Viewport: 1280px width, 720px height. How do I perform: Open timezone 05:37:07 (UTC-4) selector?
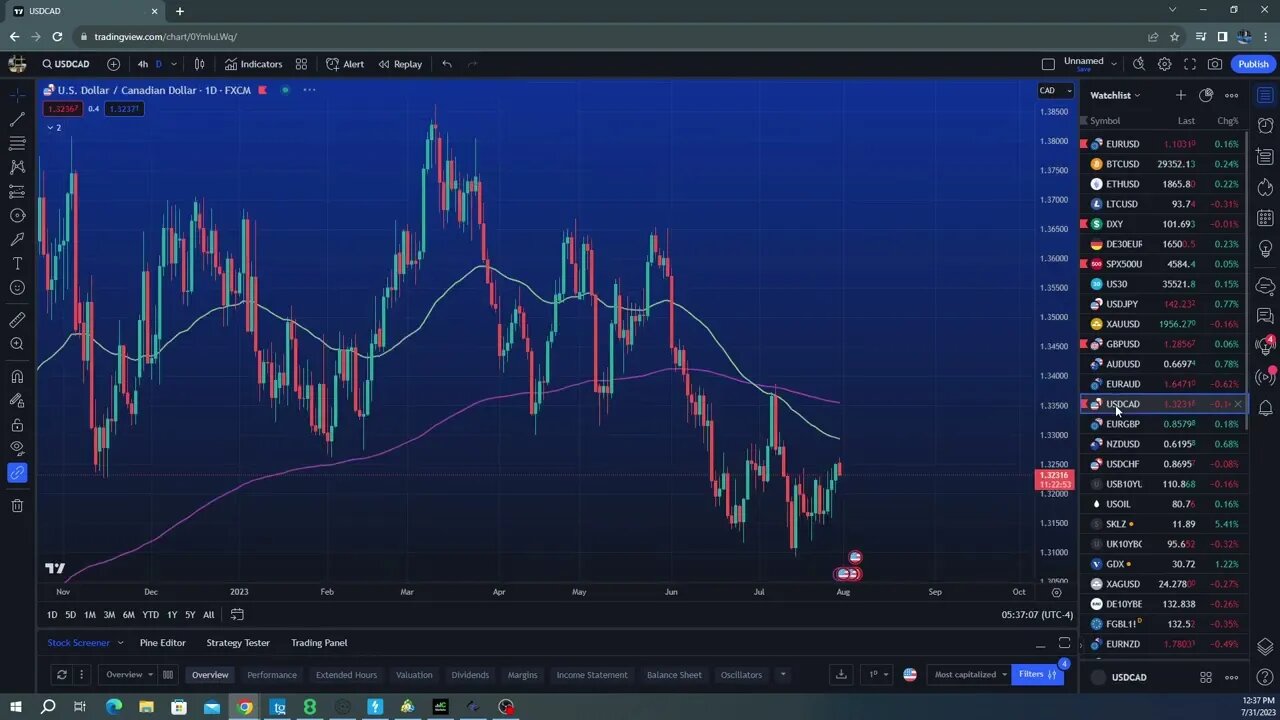tap(1037, 615)
